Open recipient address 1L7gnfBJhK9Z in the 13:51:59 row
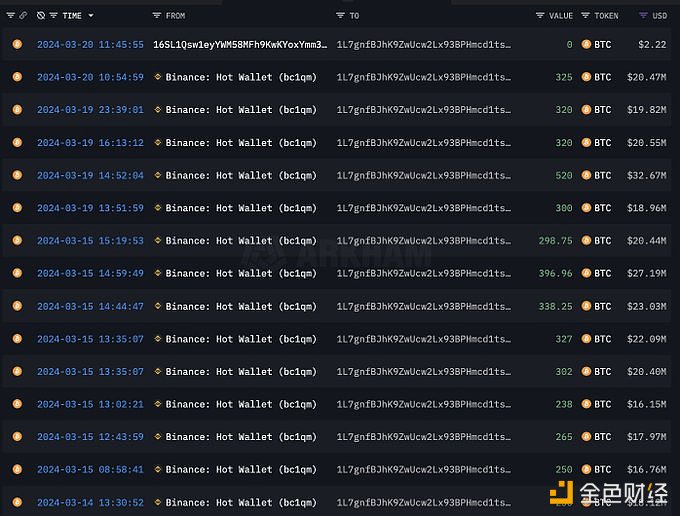 tap(424, 208)
